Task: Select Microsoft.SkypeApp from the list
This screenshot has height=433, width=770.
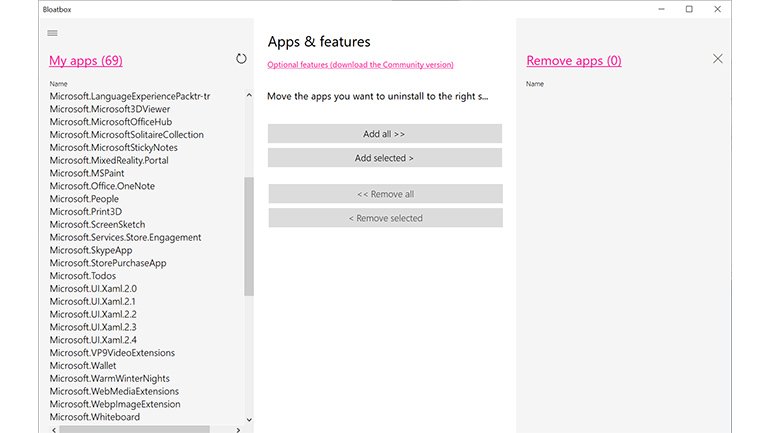Action: (90, 250)
